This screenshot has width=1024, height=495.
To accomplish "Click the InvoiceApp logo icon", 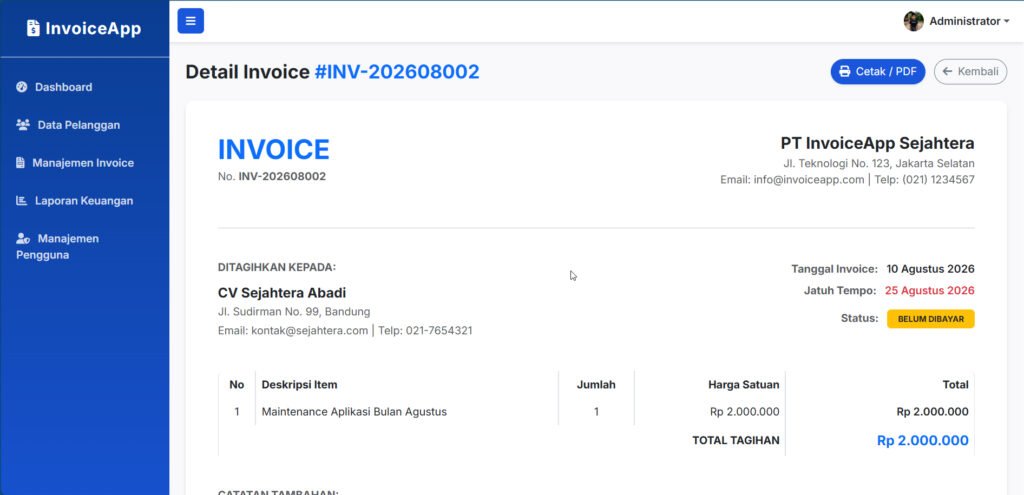I will (33, 28).
